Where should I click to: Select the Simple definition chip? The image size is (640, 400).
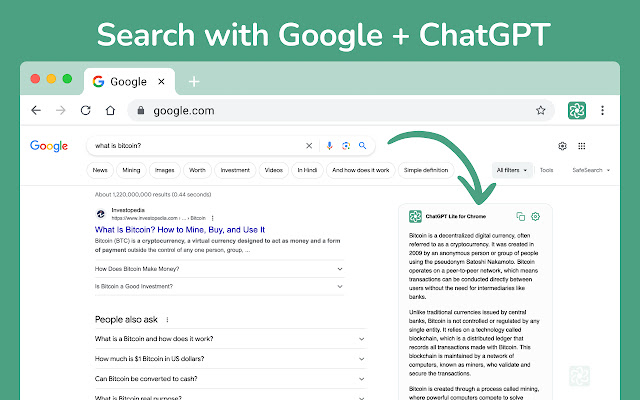(x=426, y=170)
